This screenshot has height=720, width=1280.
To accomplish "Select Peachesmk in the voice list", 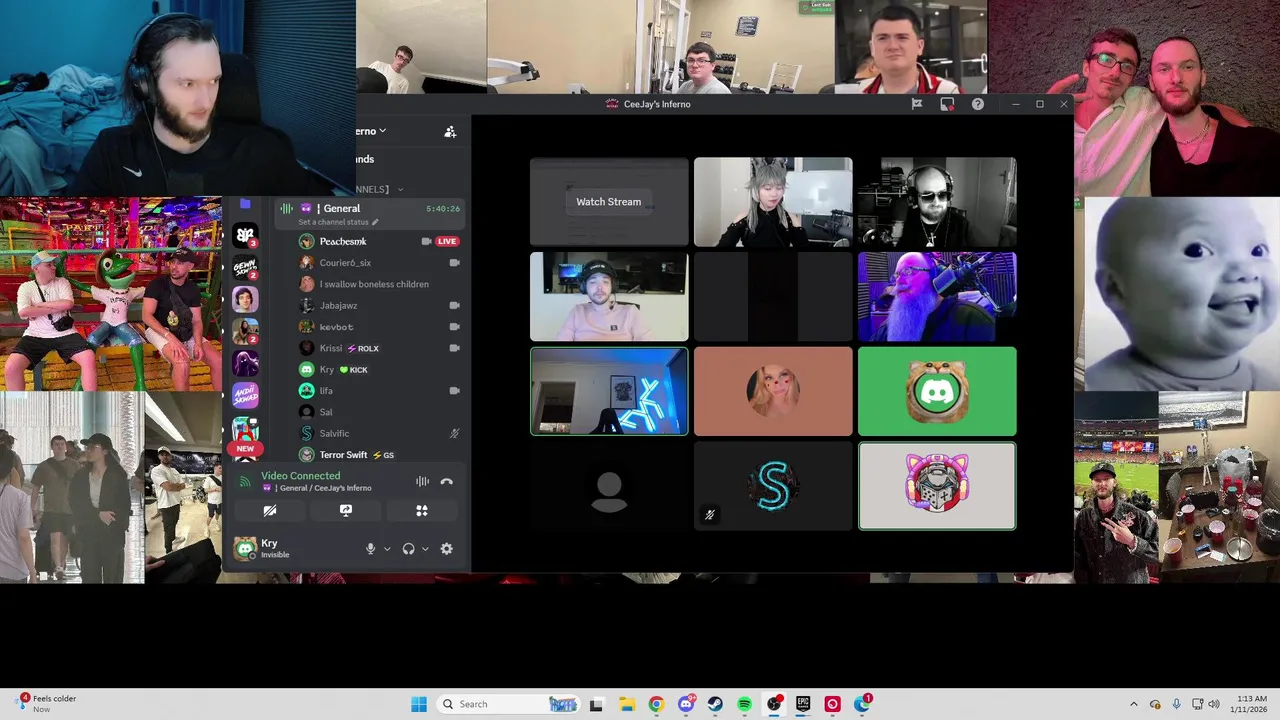I will click(x=343, y=241).
